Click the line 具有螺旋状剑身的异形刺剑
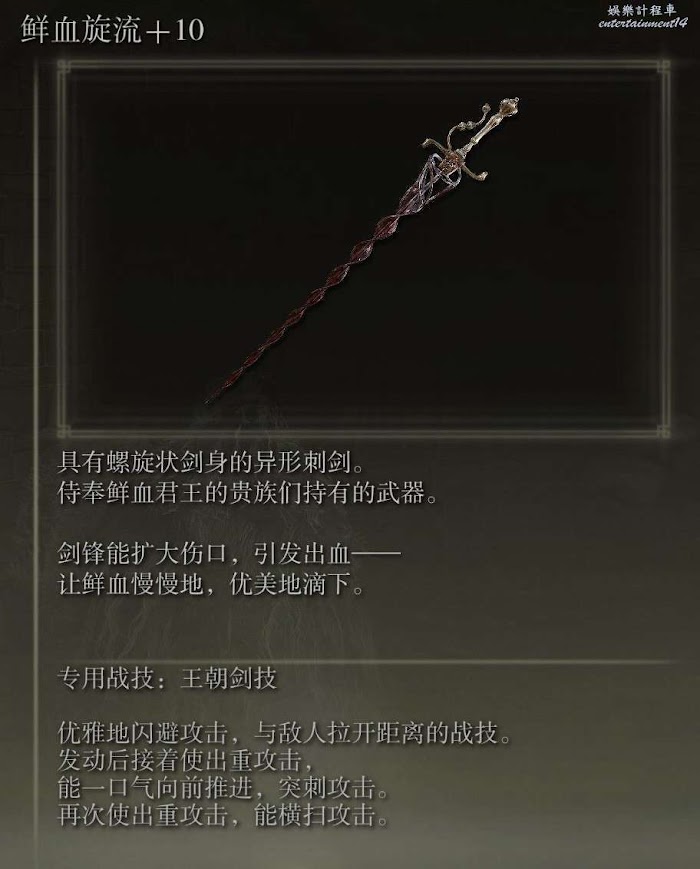Viewport: 700px width, 869px height. [x=211, y=462]
